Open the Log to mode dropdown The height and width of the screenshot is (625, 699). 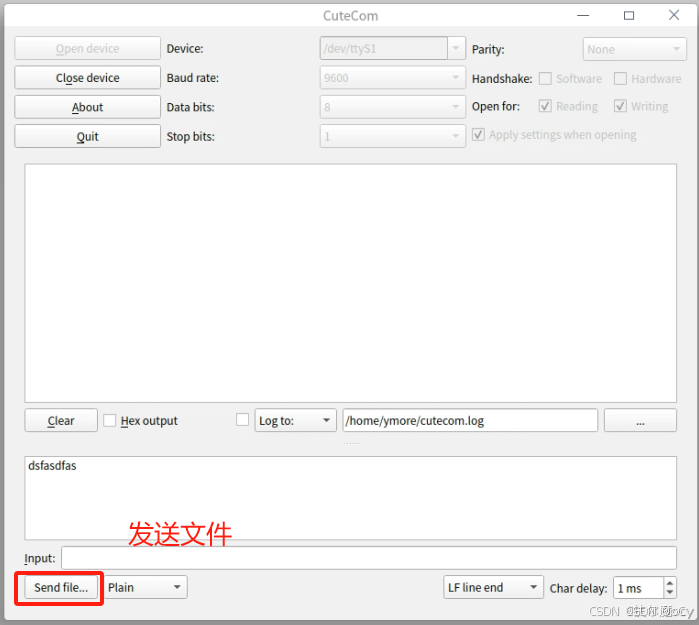point(296,420)
